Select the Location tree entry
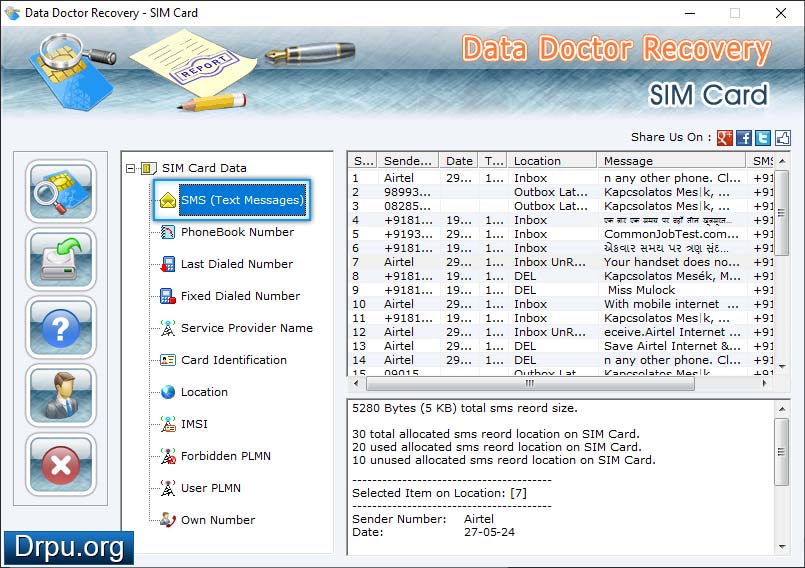The width and height of the screenshot is (805, 568). click(x=204, y=392)
